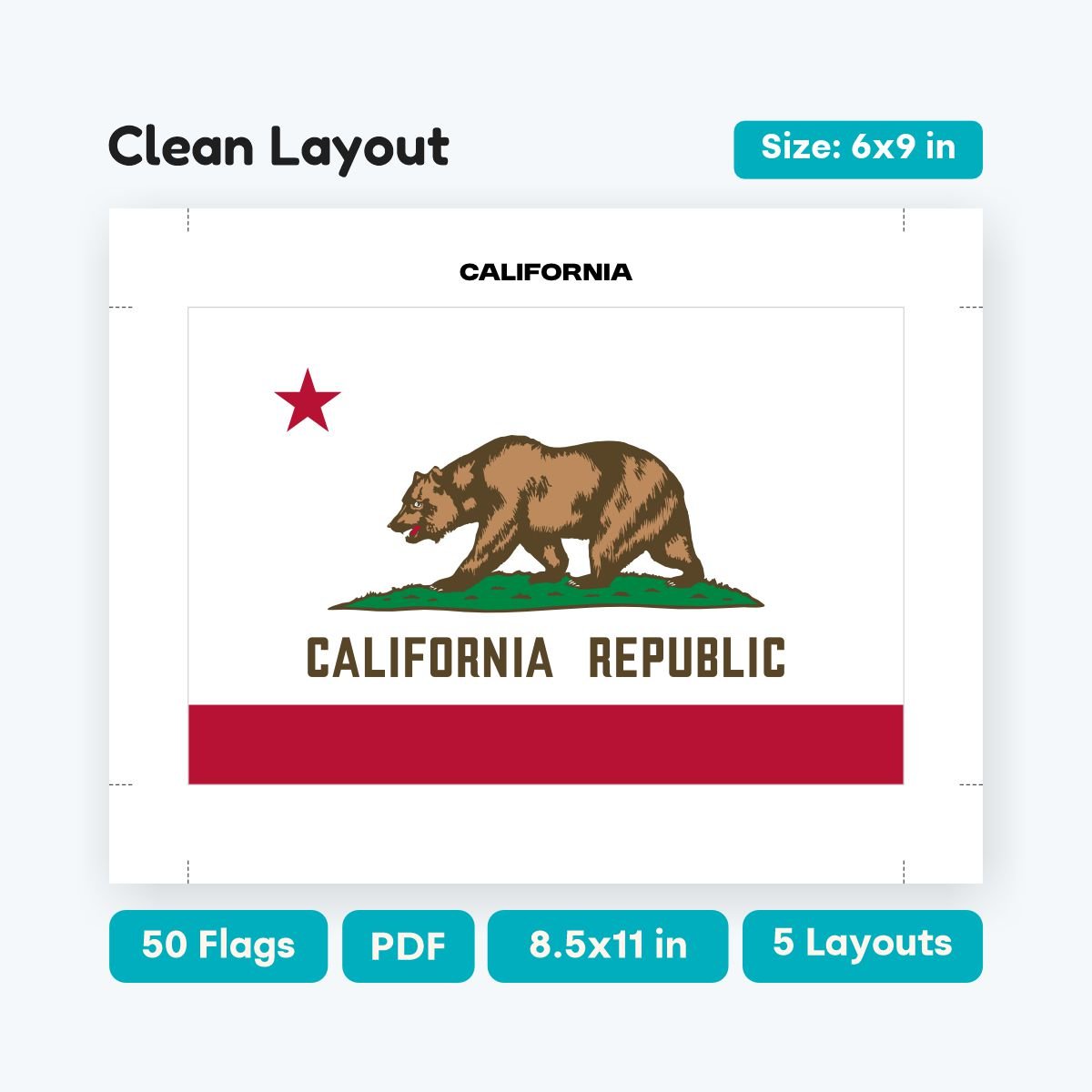Click the top-right vertical crop mark
Viewport: 1092px width, 1092px height.
pos(904,220)
